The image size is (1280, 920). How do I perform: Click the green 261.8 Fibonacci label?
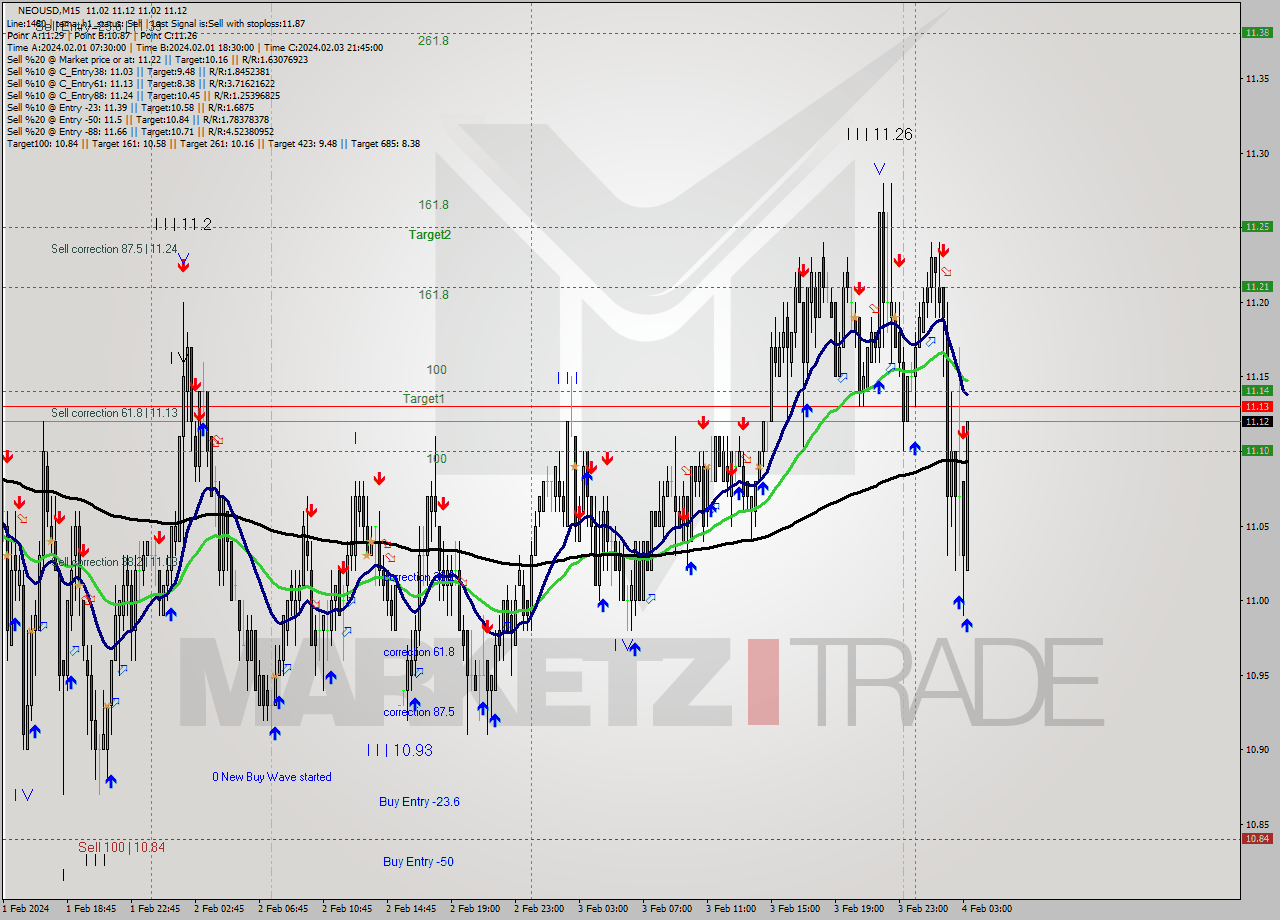[x=434, y=41]
